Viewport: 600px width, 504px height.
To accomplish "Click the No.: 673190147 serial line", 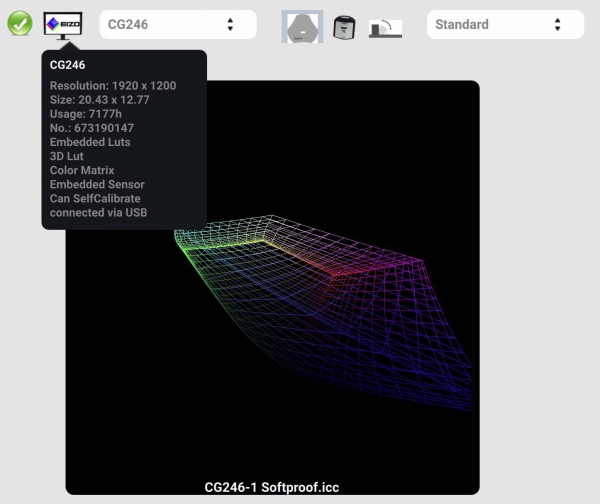I will (92, 128).
